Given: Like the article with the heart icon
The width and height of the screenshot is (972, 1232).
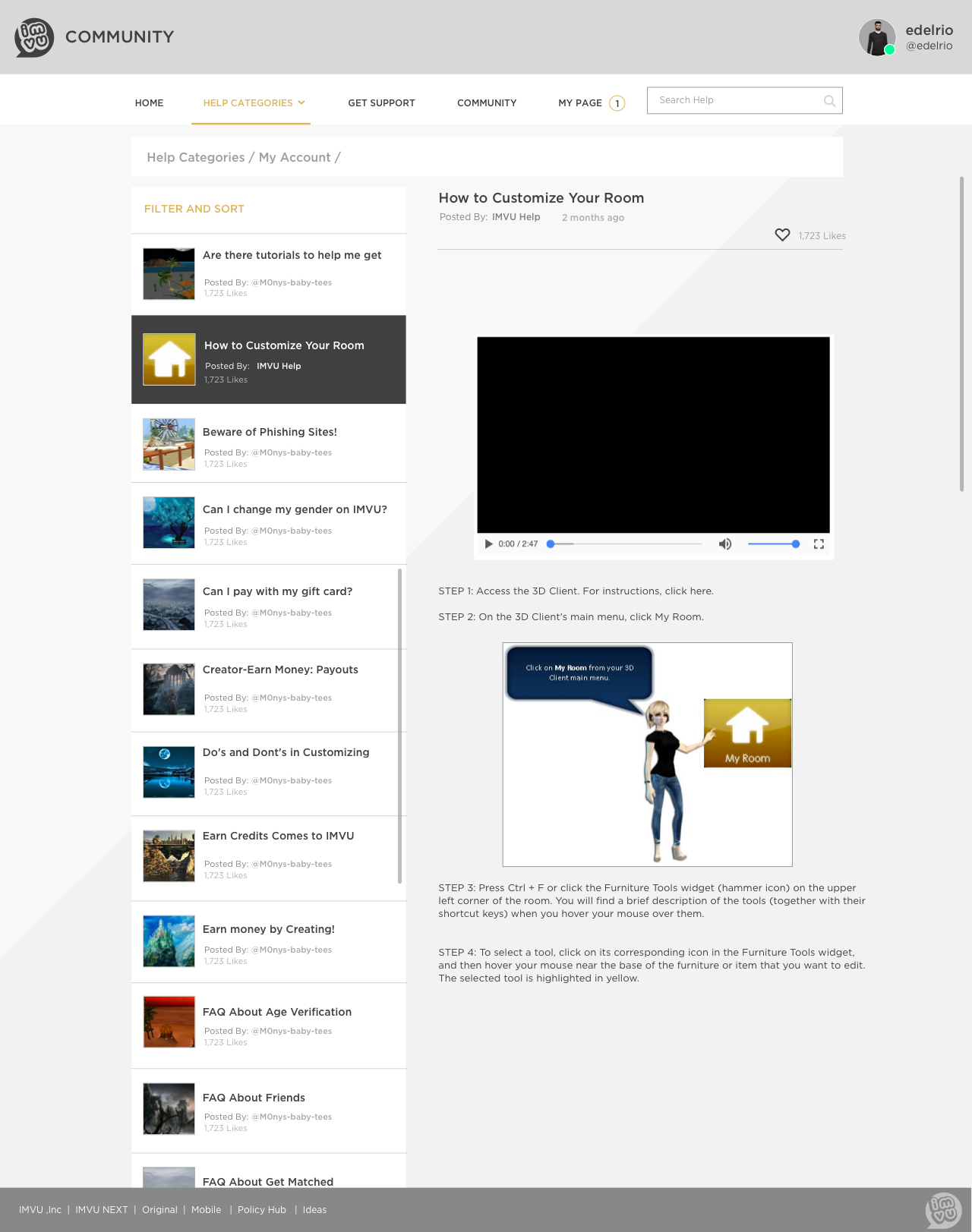Looking at the screenshot, I should tap(782, 235).
